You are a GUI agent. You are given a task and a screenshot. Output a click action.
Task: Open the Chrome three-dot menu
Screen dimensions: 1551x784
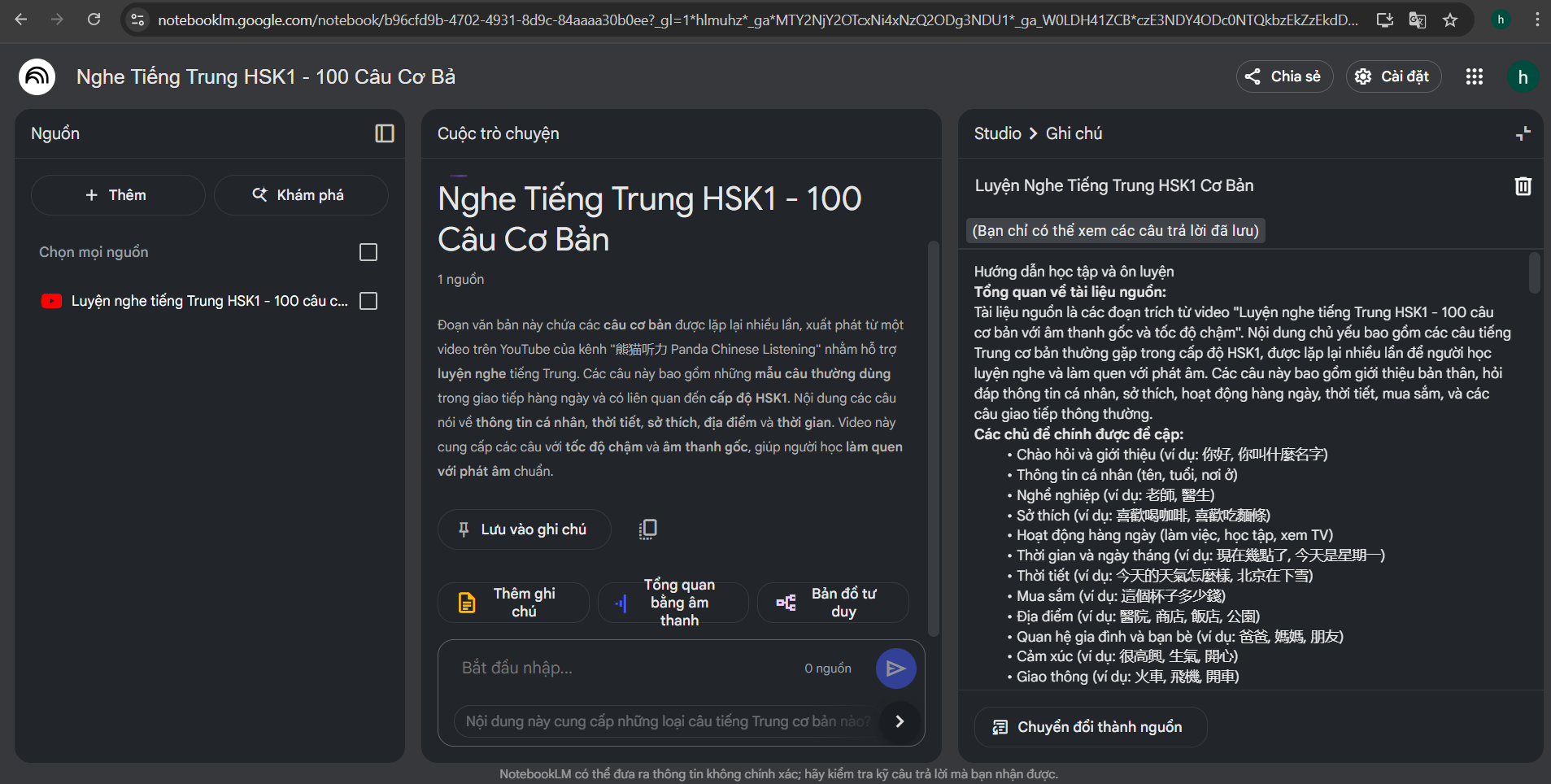coord(1536,20)
